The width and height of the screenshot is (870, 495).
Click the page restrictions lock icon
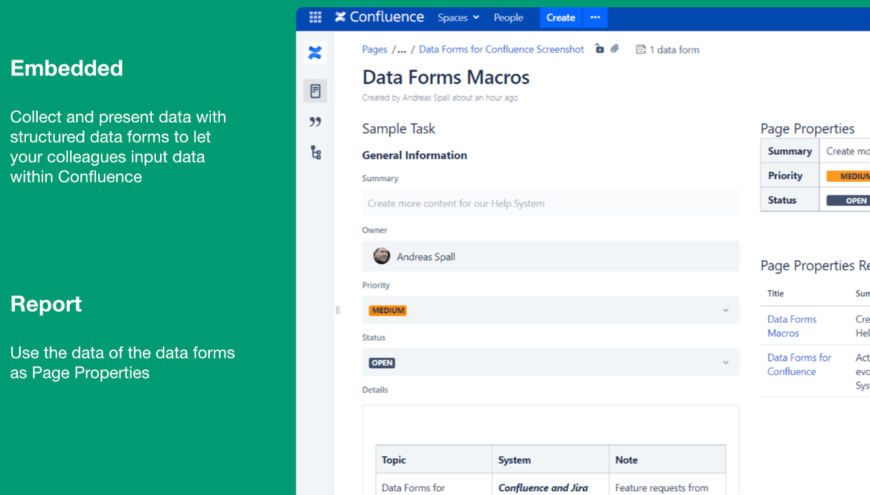point(599,49)
